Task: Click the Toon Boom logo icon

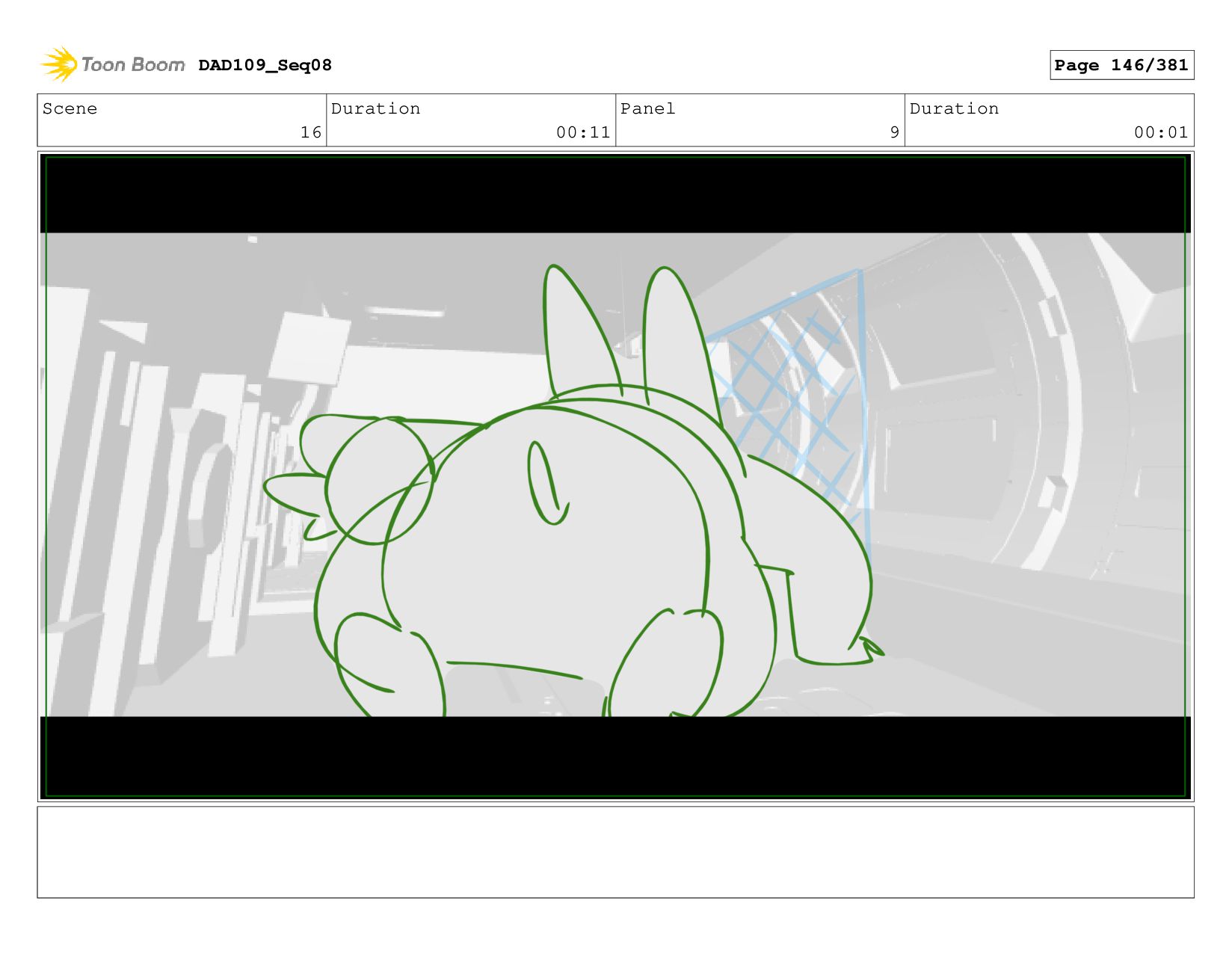Action: [59, 64]
